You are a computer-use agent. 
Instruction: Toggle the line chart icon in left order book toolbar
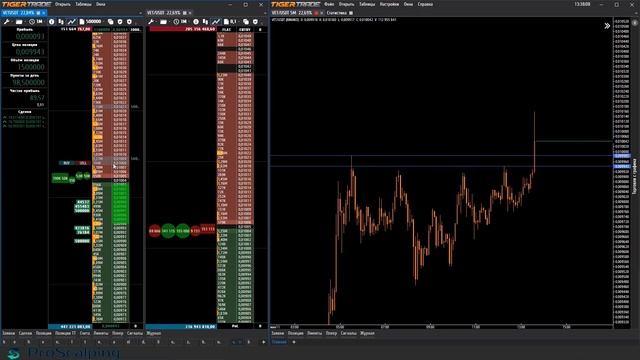[x=71, y=22]
